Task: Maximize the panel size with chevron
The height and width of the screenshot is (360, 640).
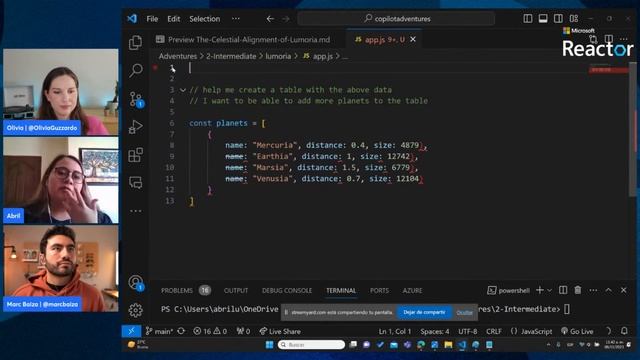Action: pos(609,290)
